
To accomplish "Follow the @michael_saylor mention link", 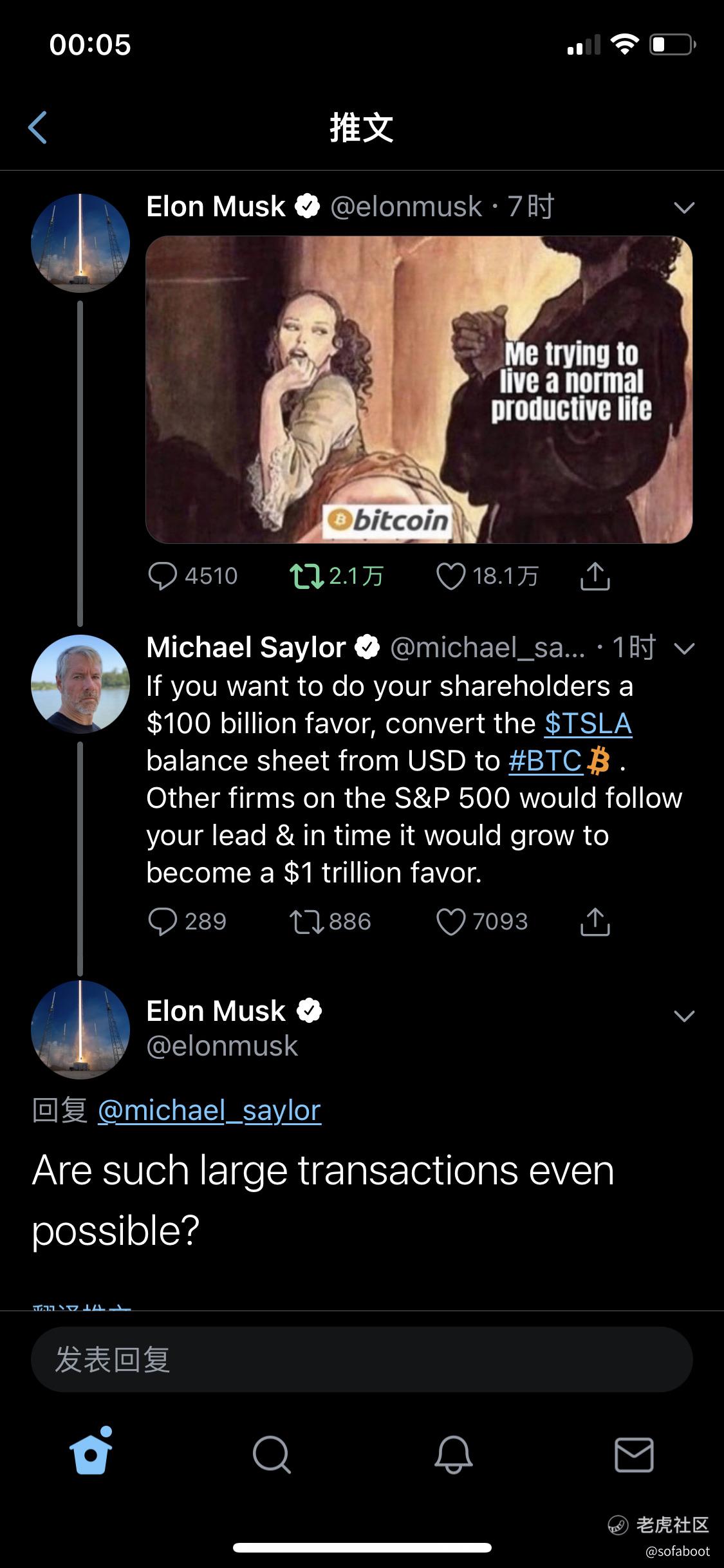I will coord(209,1110).
